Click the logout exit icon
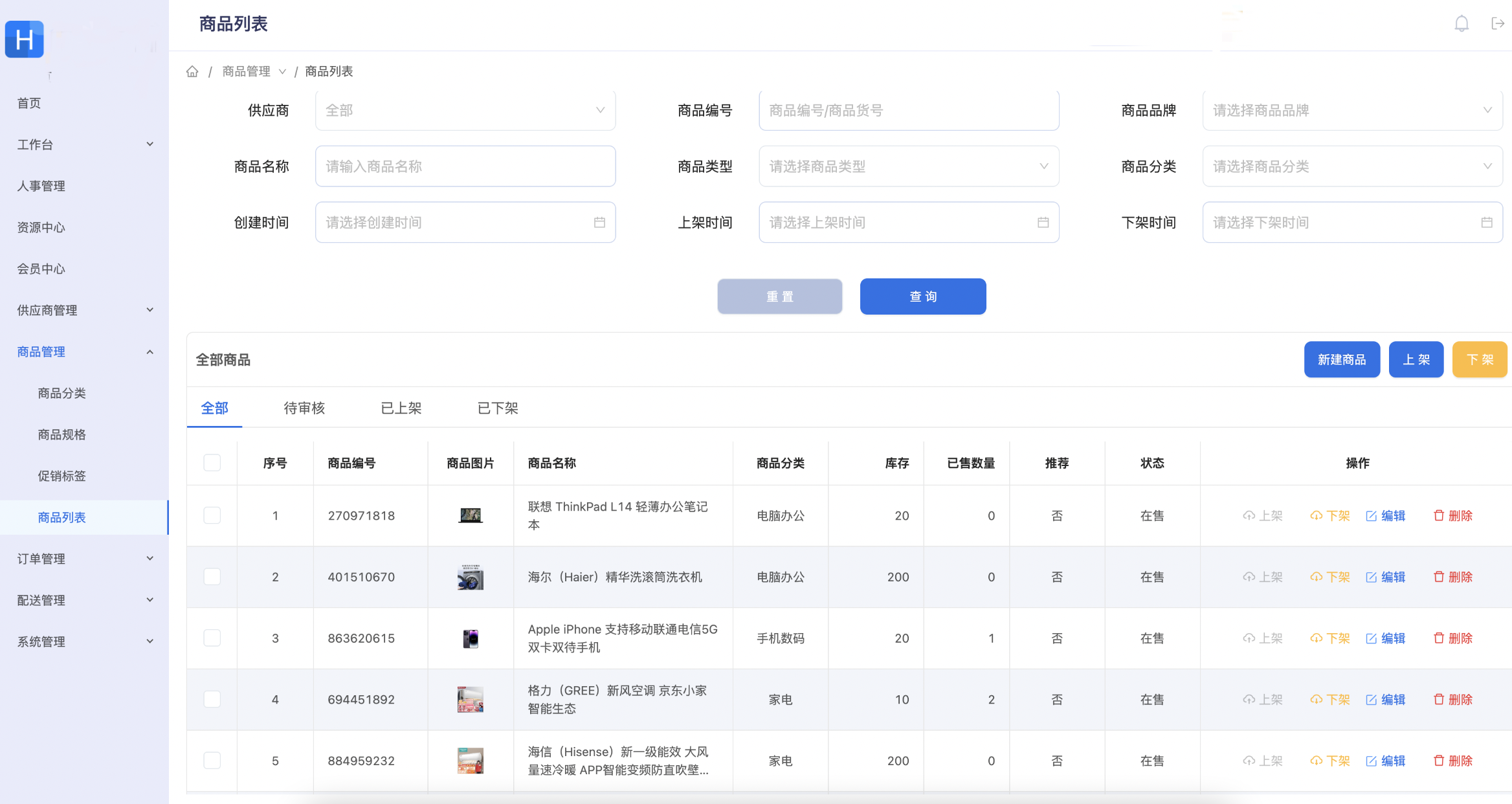Viewport: 1512px width, 804px height. [1498, 24]
